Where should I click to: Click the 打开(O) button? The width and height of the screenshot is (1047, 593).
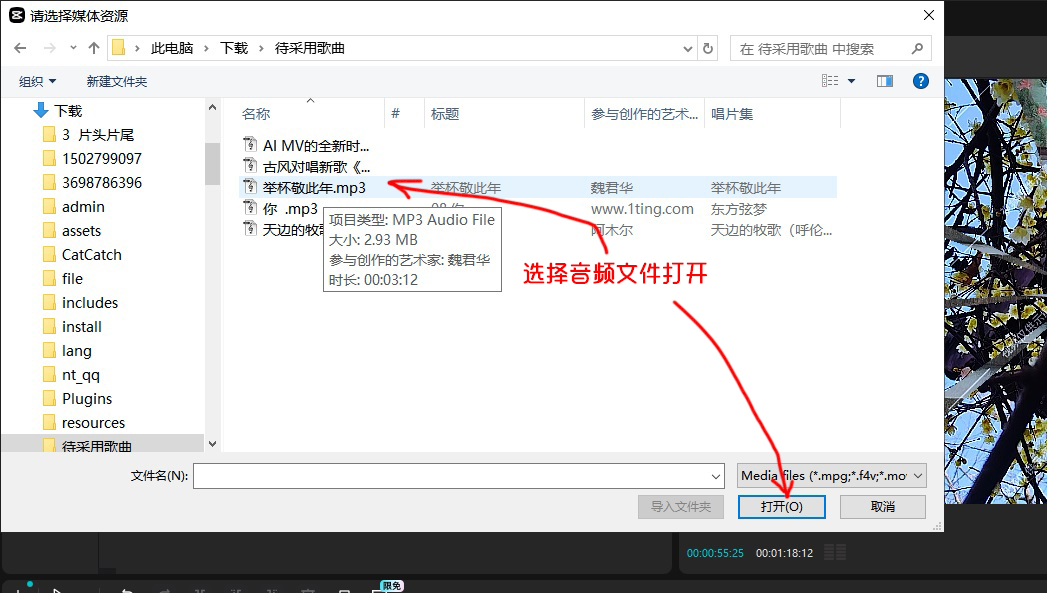781,507
